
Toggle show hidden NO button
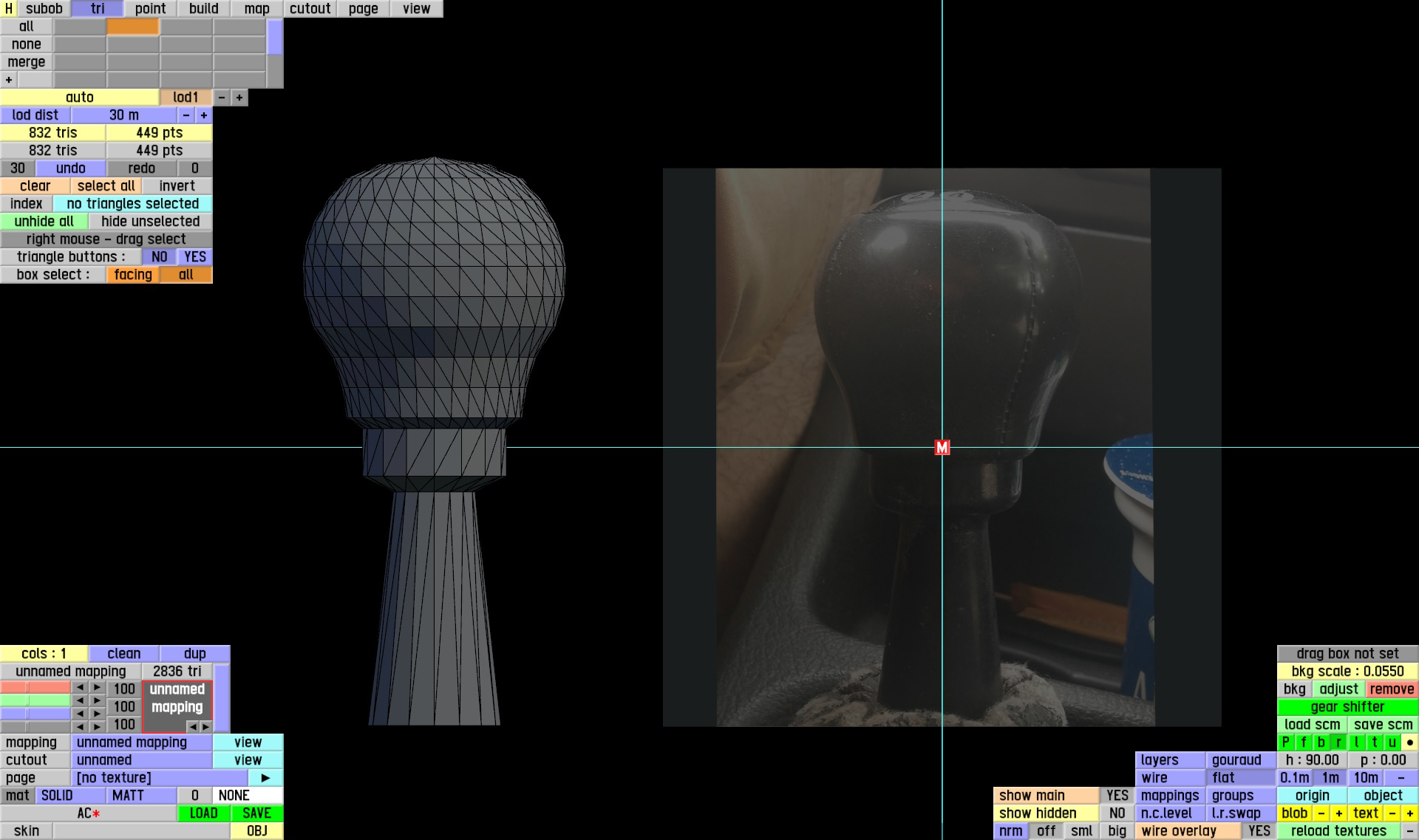1117,813
